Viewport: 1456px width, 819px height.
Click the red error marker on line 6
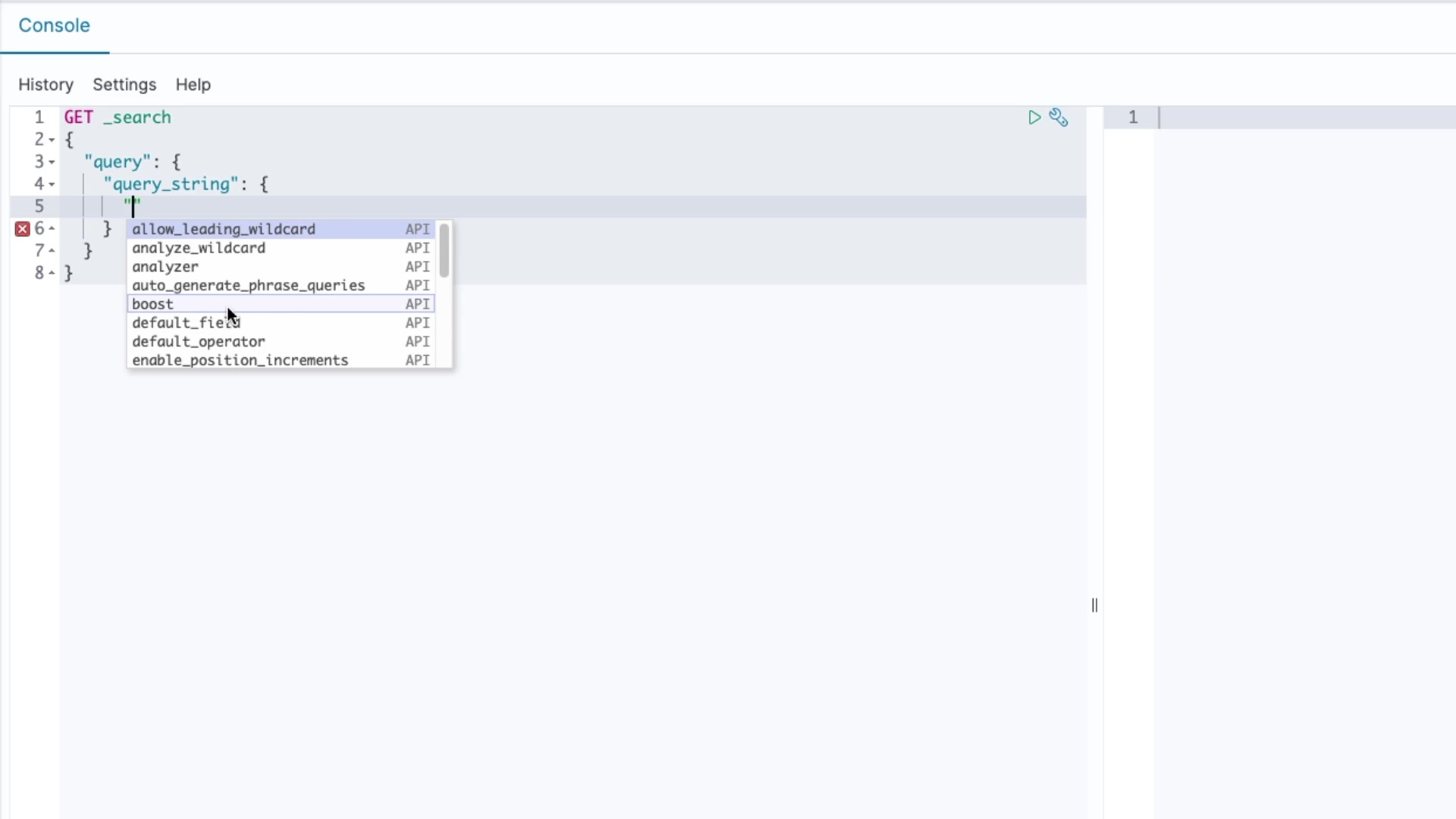click(x=22, y=229)
